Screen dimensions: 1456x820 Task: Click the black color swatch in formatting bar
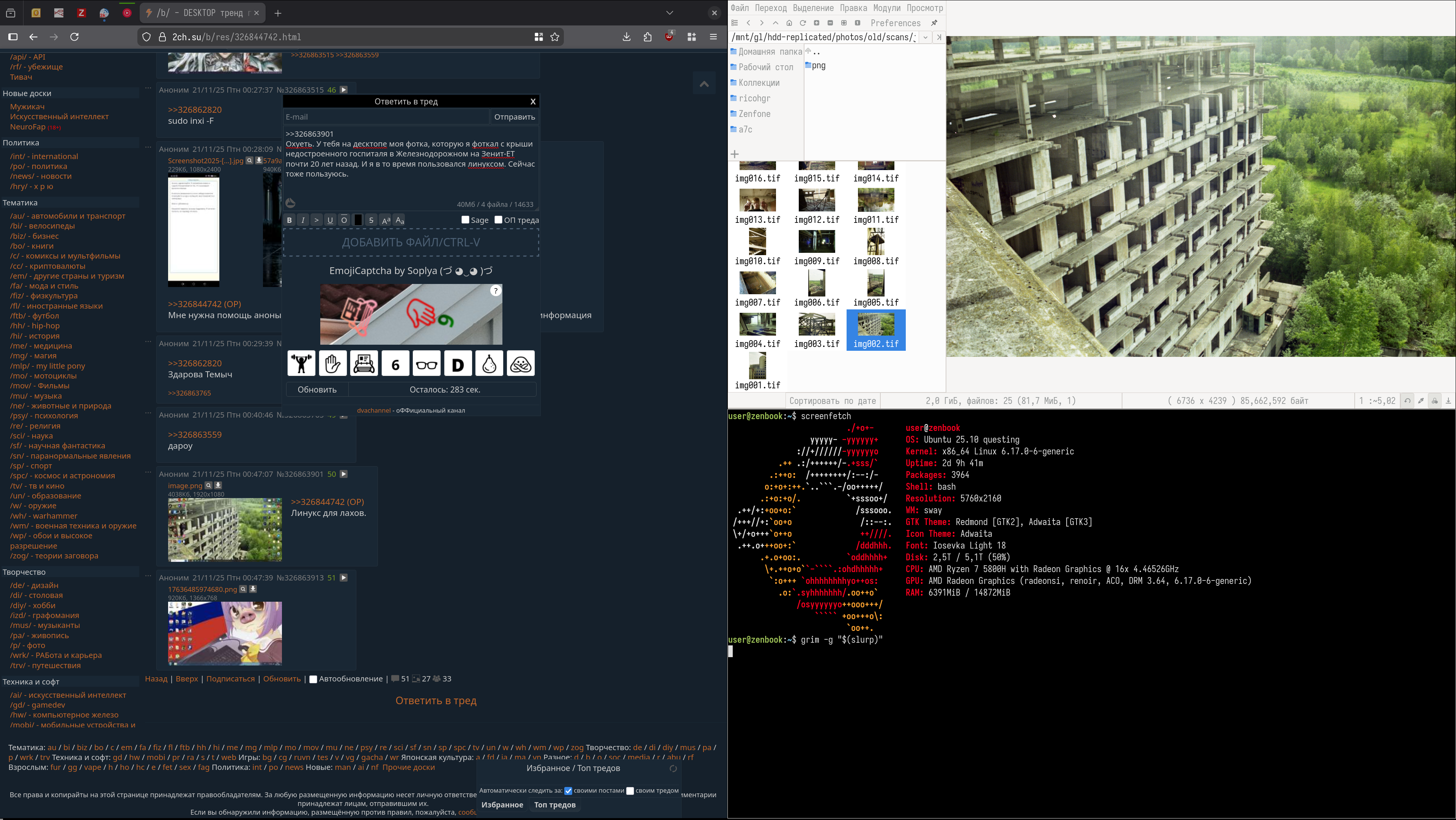358,220
